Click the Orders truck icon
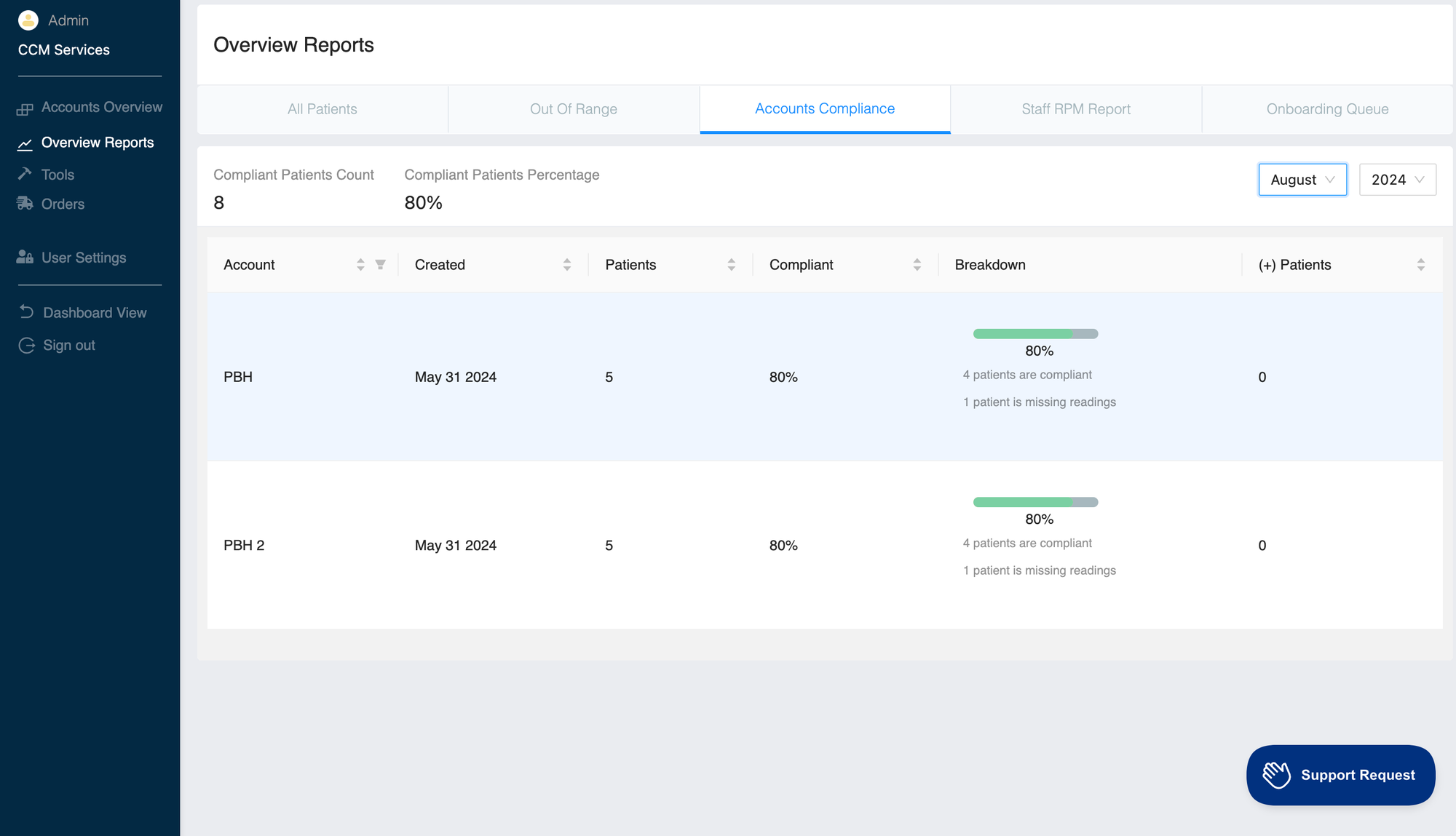The image size is (1456, 836). [25, 204]
